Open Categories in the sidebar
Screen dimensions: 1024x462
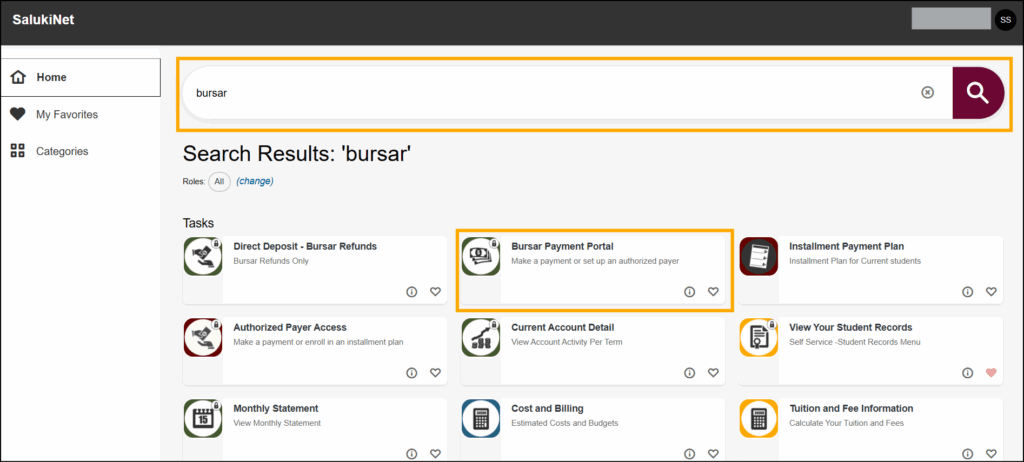[x=62, y=151]
